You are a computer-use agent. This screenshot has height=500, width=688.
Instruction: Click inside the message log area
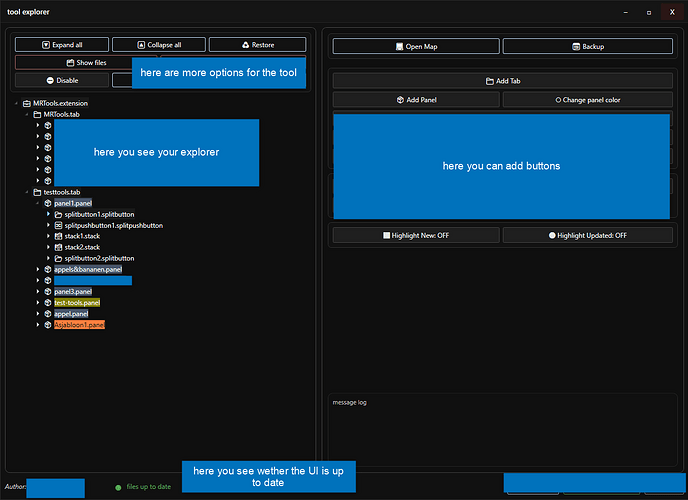(502, 430)
